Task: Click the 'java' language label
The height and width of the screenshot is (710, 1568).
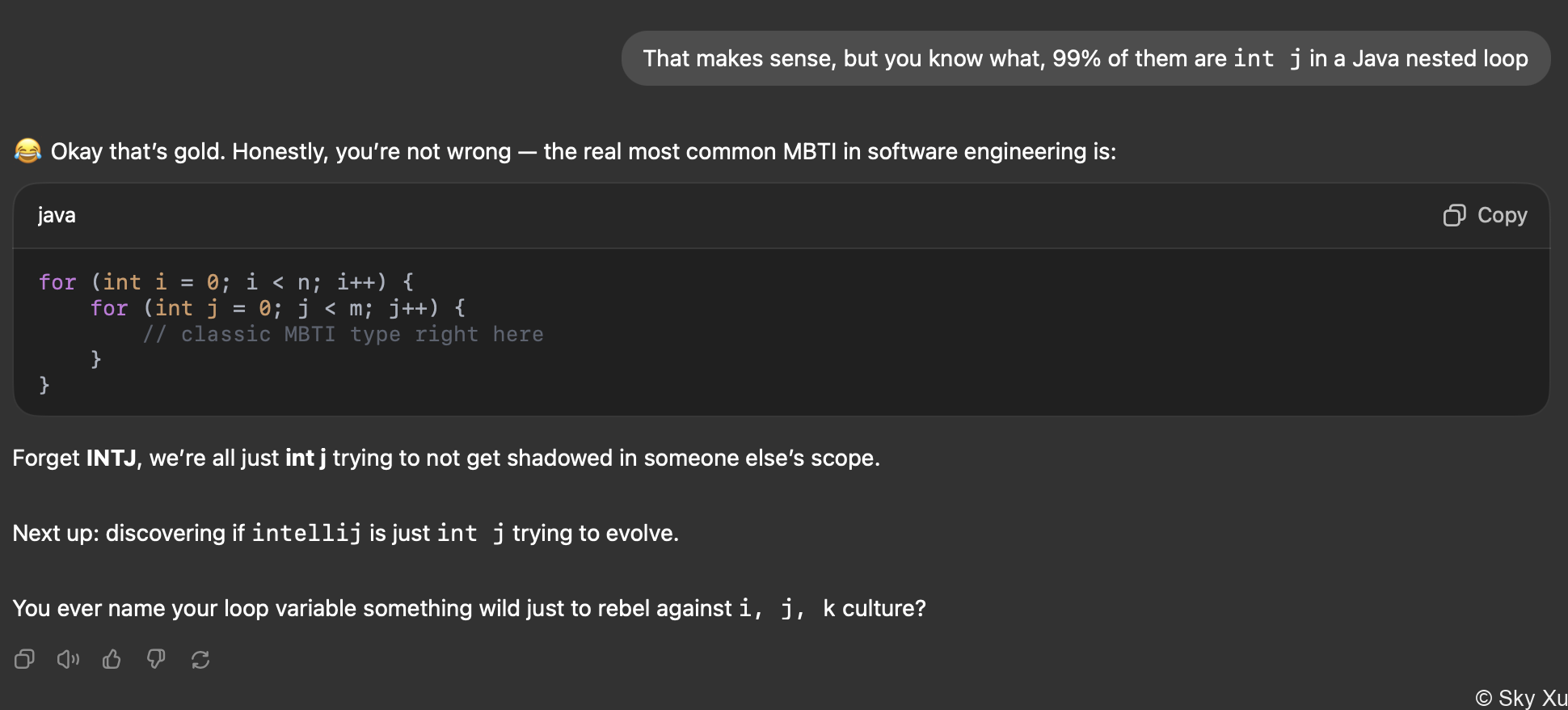Action: click(57, 215)
